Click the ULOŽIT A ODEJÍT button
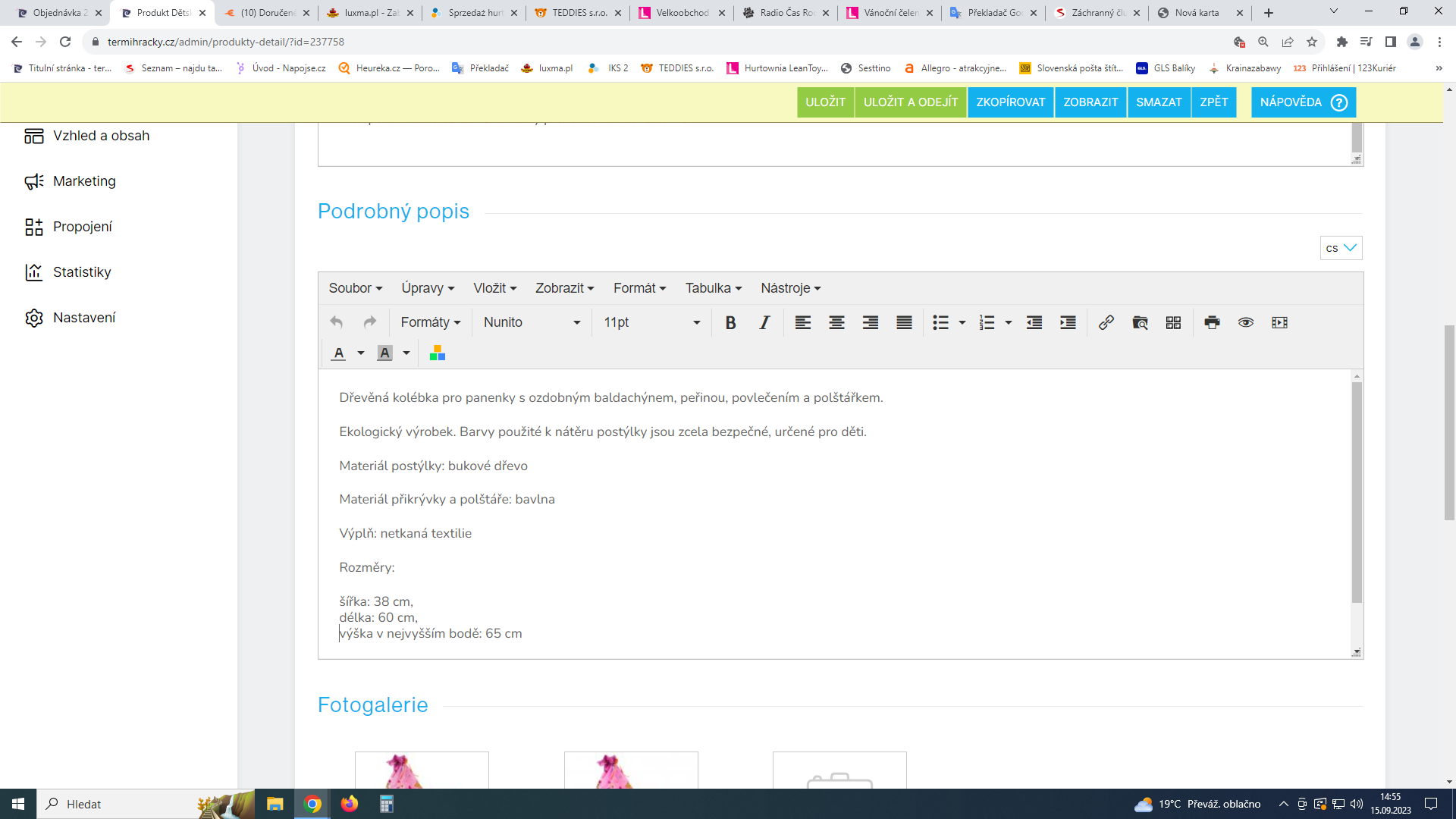The height and width of the screenshot is (819, 1456). point(910,102)
